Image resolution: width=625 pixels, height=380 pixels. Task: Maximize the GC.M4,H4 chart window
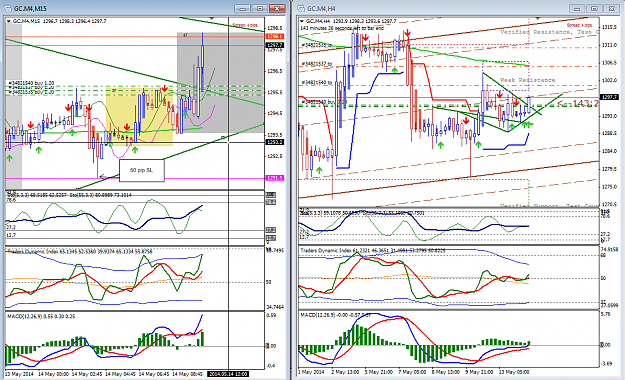coord(594,8)
